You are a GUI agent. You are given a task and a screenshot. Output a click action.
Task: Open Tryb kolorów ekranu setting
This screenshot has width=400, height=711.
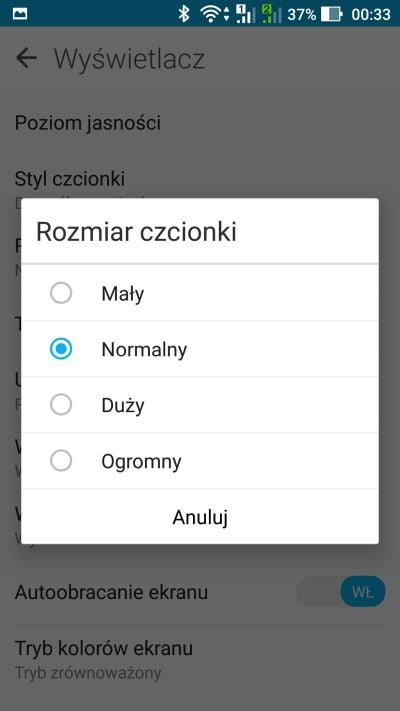200,660
